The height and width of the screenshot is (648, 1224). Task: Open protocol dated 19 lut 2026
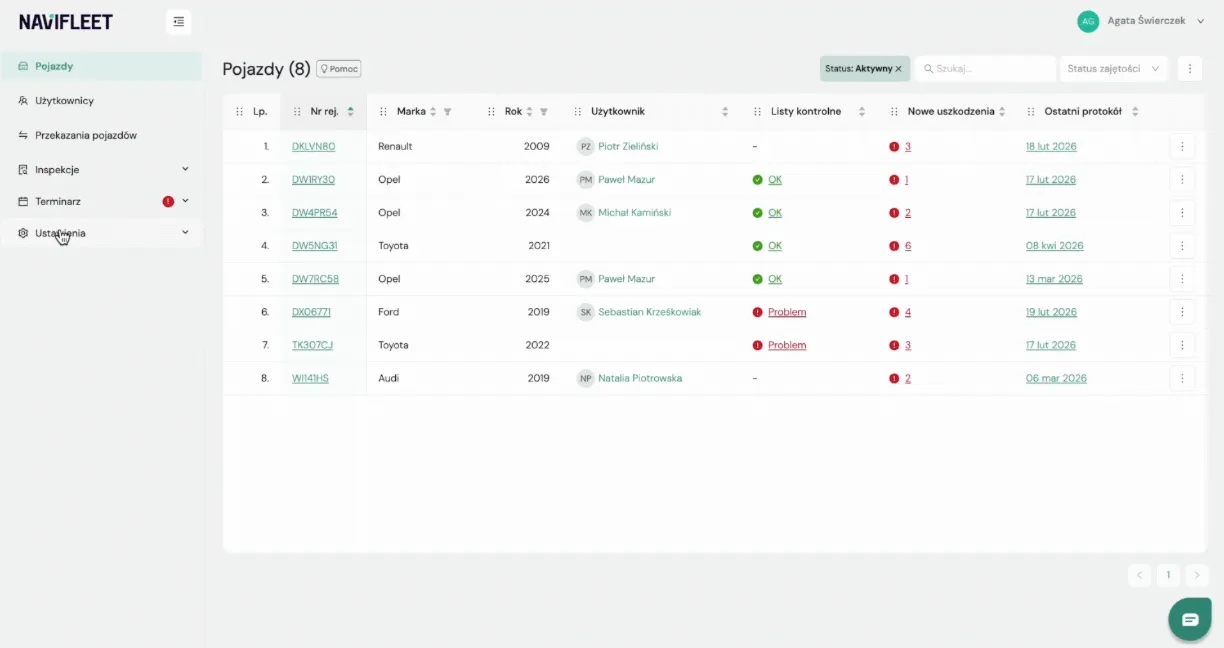tap(1051, 312)
